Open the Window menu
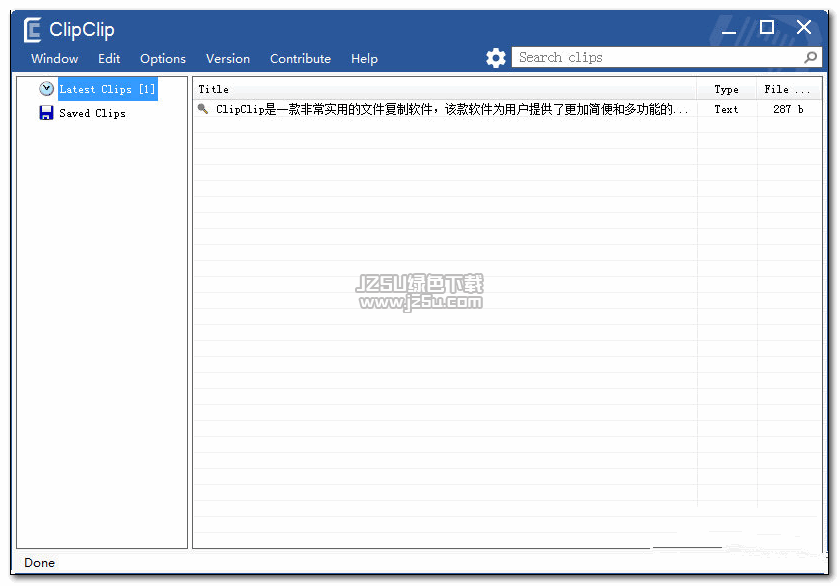 [x=55, y=58]
